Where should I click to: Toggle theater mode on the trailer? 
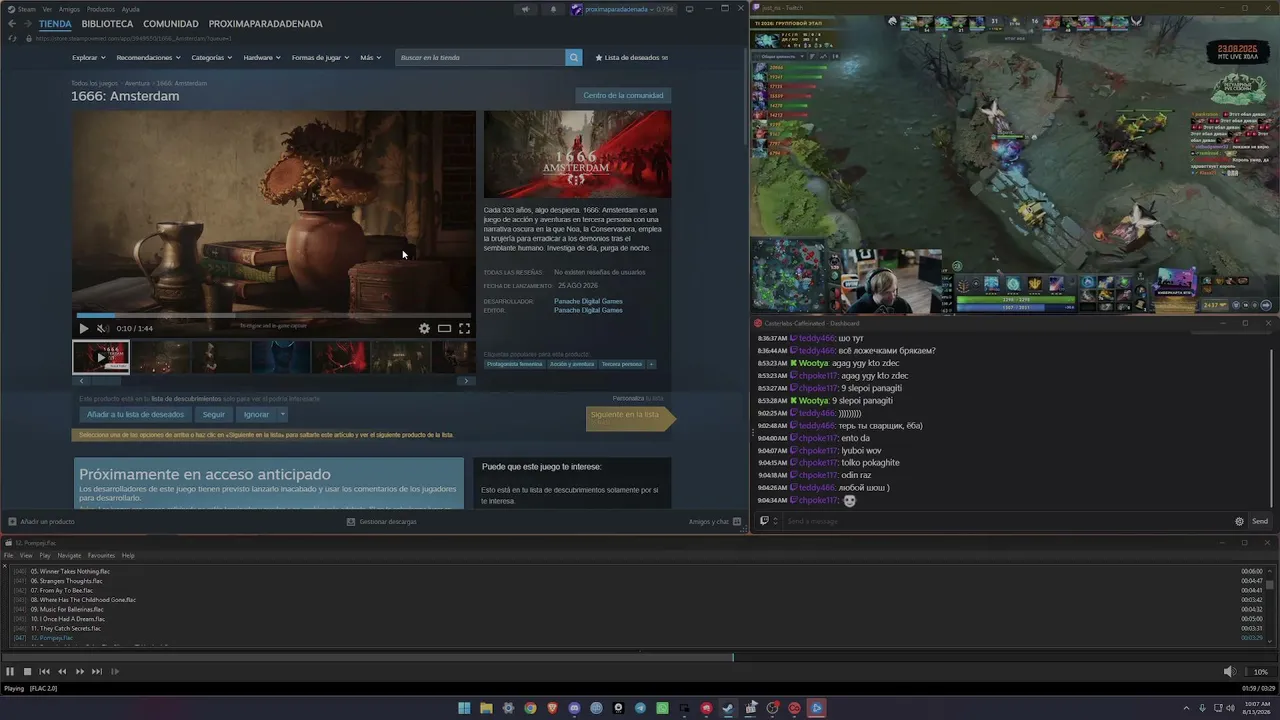(444, 328)
